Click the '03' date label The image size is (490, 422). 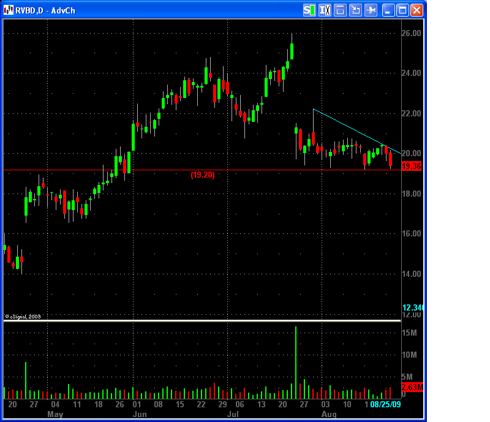click(x=326, y=404)
